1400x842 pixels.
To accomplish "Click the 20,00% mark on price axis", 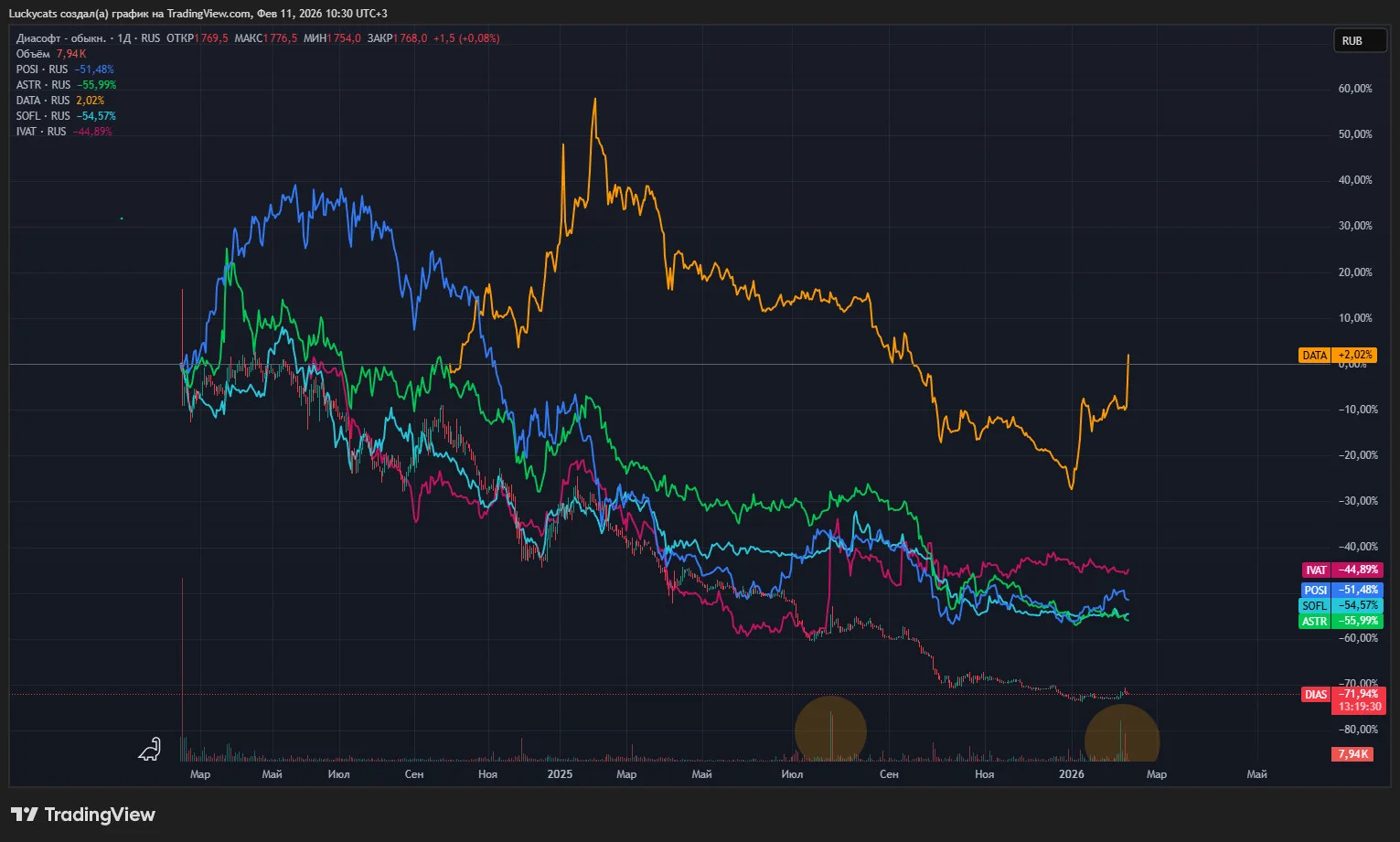I will coord(1355,272).
